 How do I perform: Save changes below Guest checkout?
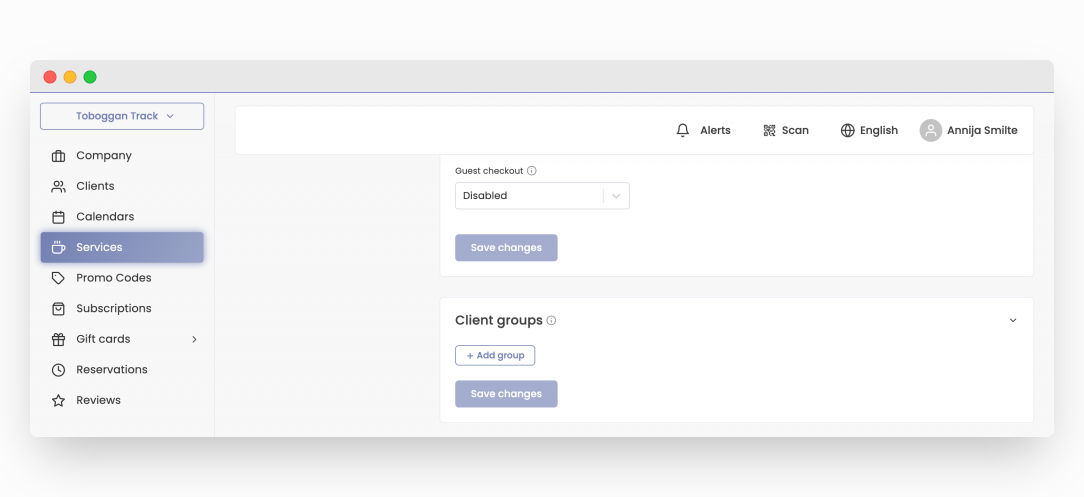click(506, 247)
